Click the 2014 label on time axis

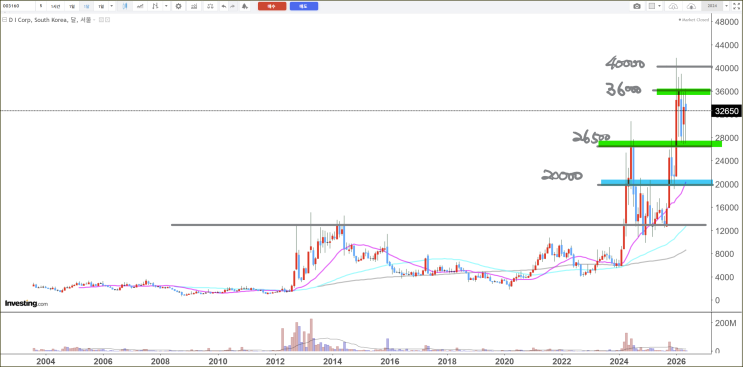click(332, 361)
